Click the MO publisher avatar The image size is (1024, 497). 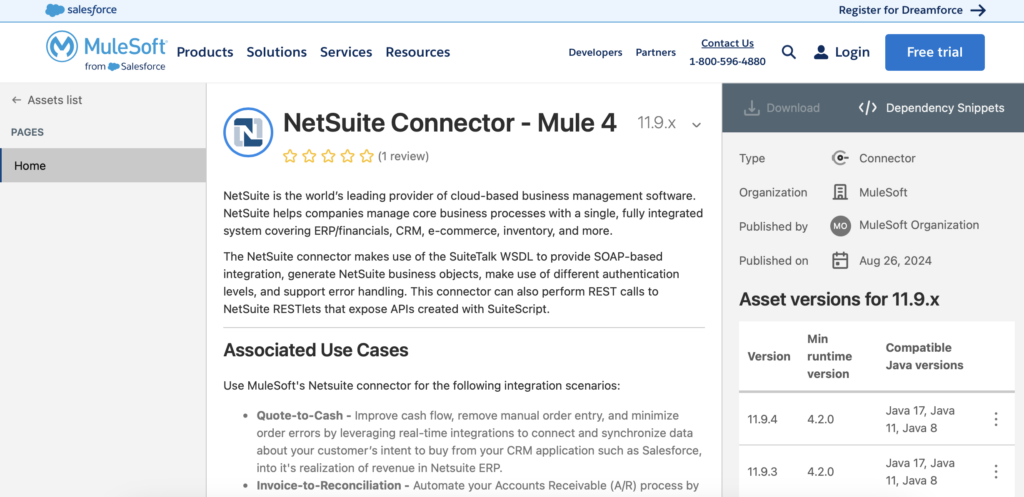click(840, 226)
